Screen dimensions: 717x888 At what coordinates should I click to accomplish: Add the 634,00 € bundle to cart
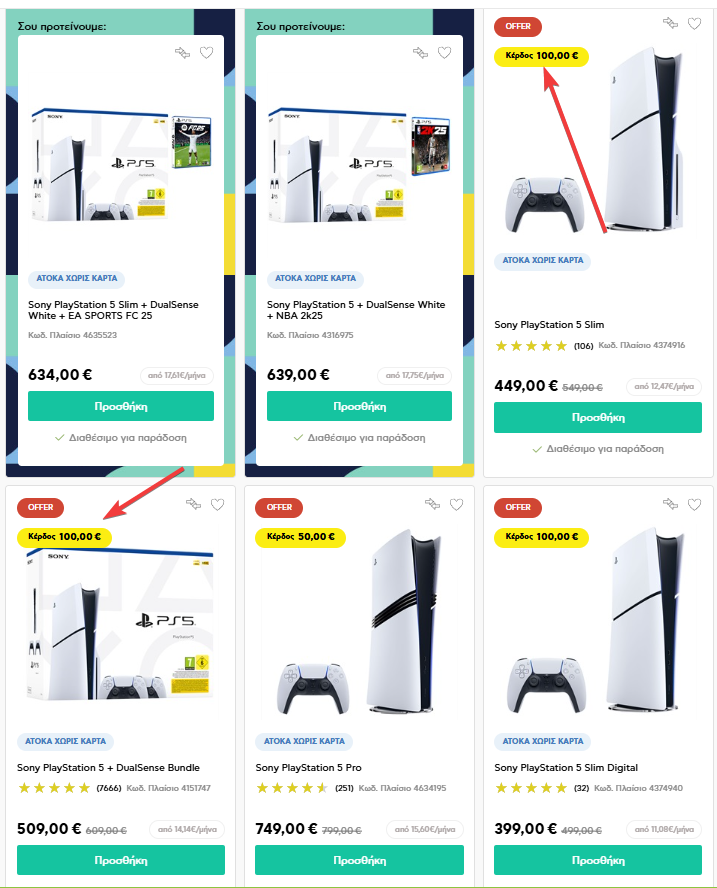tap(121, 406)
